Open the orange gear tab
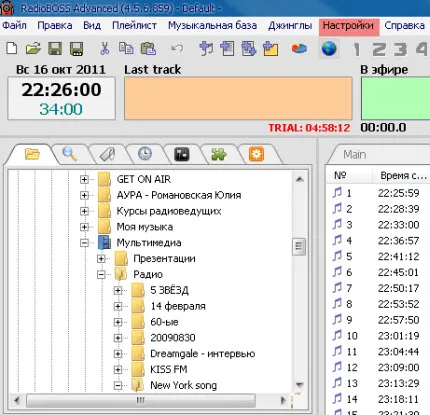Image resolution: width=430 pixels, height=415 pixels. (256, 154)
